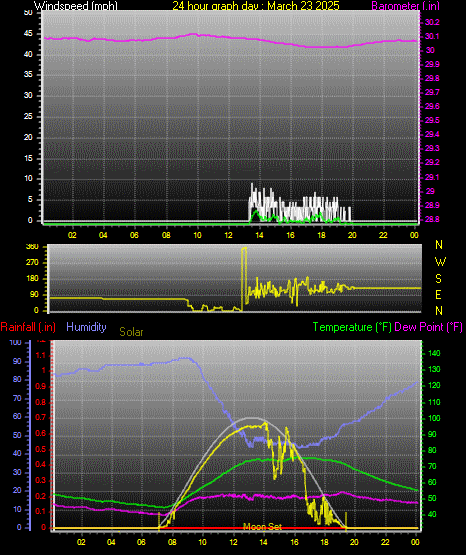
Task: Click the Barometer (.in) axis title
Action: tap(405, 6)
